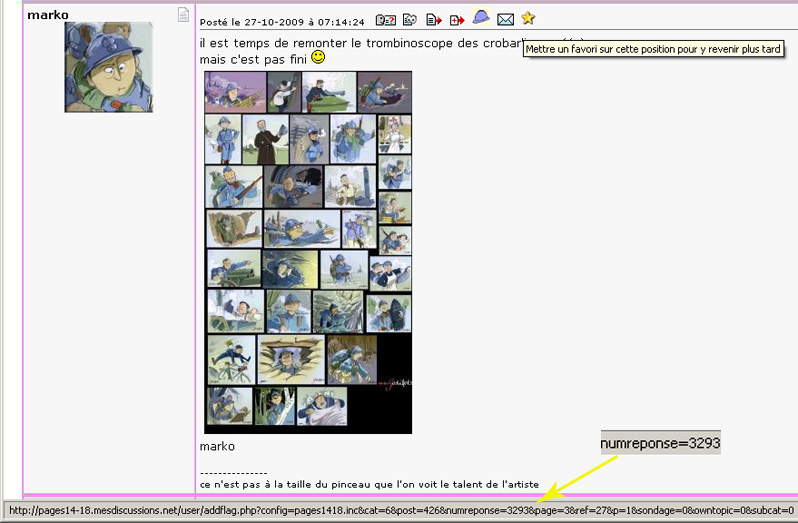This screenshot has height=523, width=798.
Task: Open marko's avatar image
Action: (108, 67)
